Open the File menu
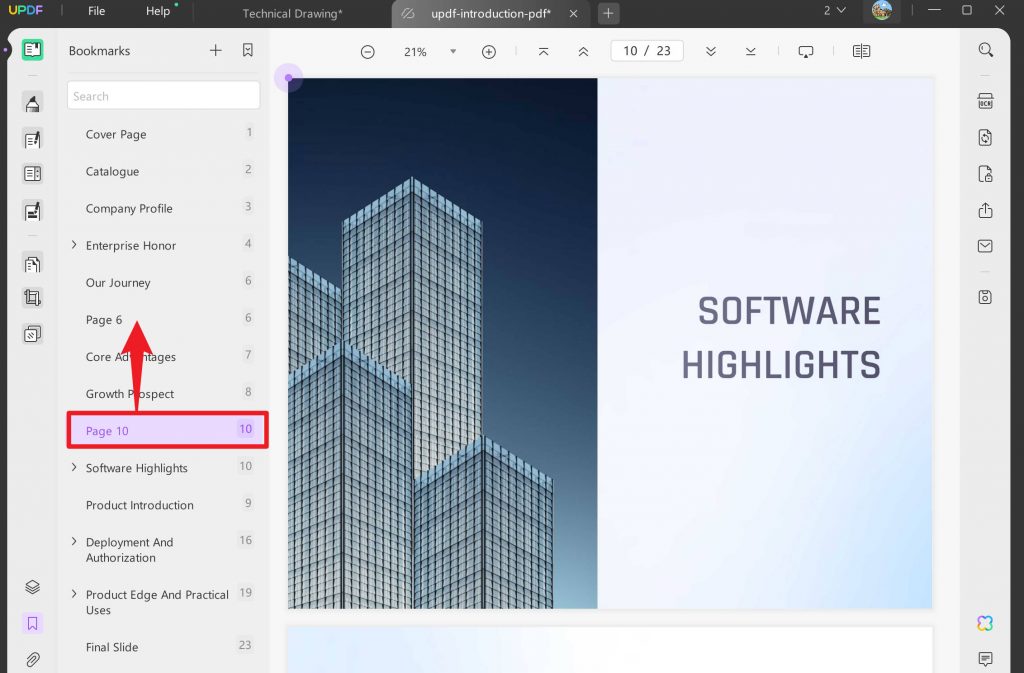1024x673 pixels. [96, 11]
